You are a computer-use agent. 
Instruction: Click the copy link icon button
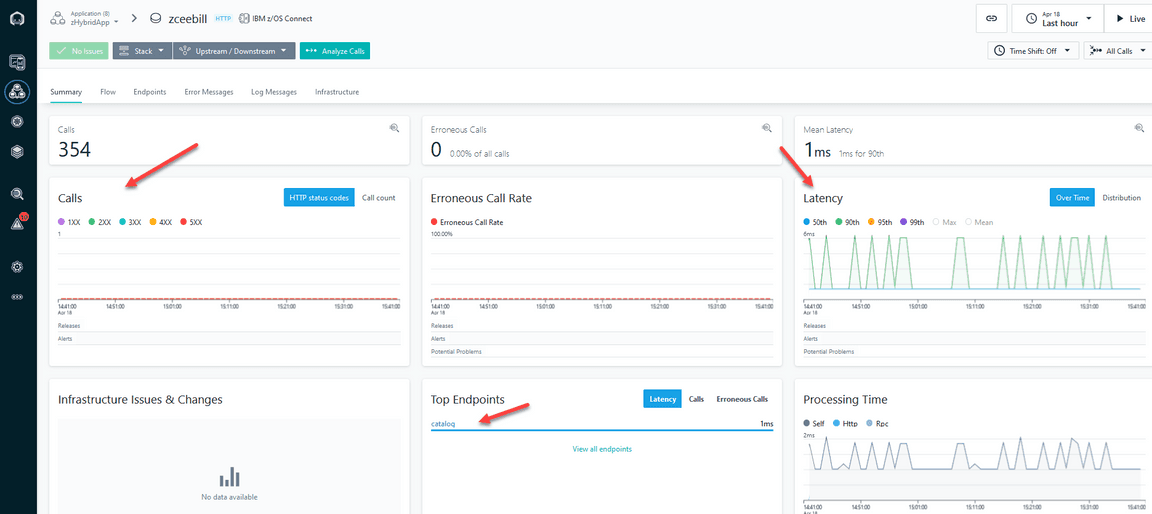(x=990, y=18)
